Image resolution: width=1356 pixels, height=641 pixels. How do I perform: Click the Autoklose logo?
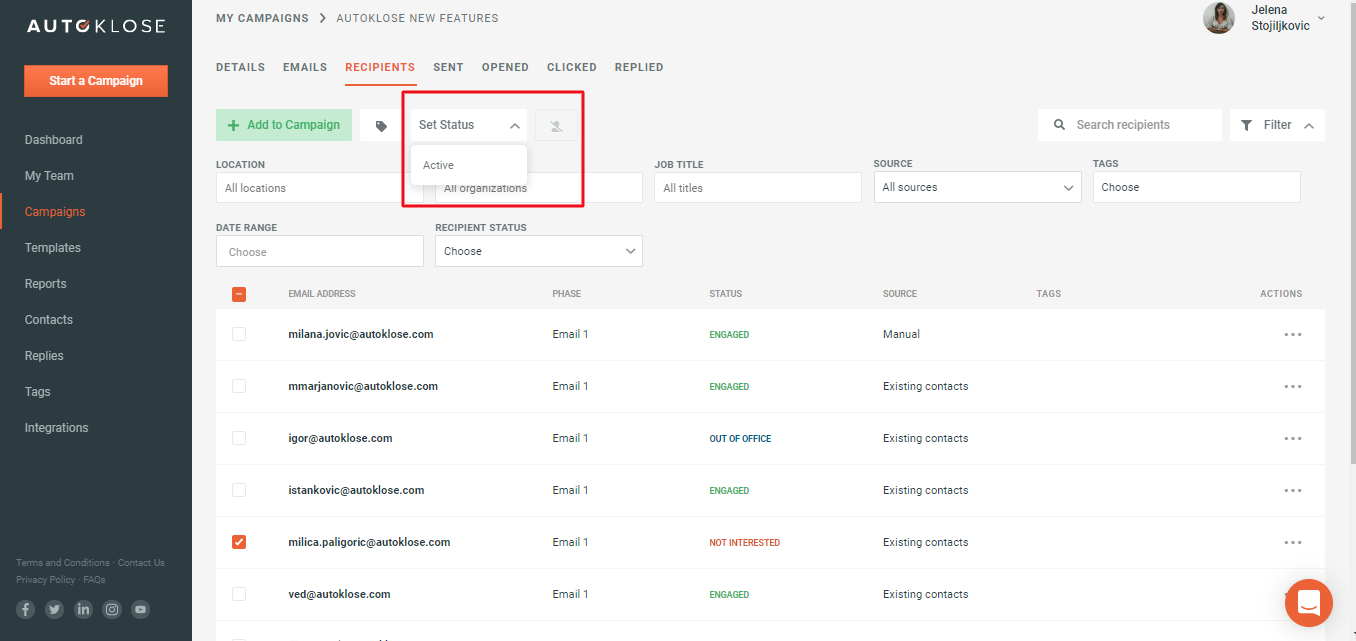click(96, 26)
